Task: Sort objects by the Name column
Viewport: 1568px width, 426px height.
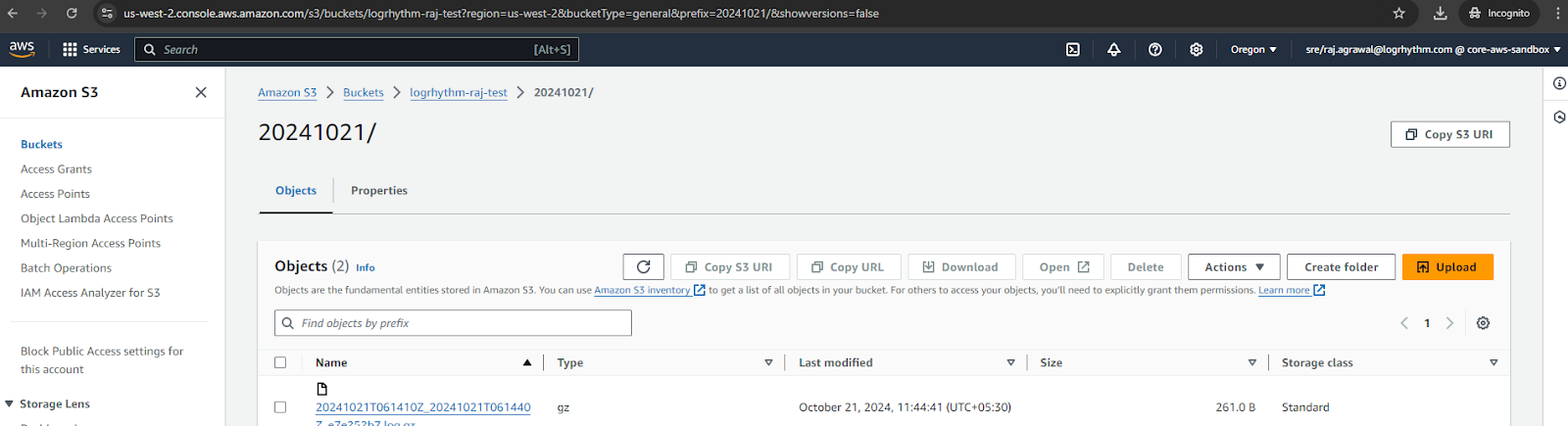Action: click(332, 362)
